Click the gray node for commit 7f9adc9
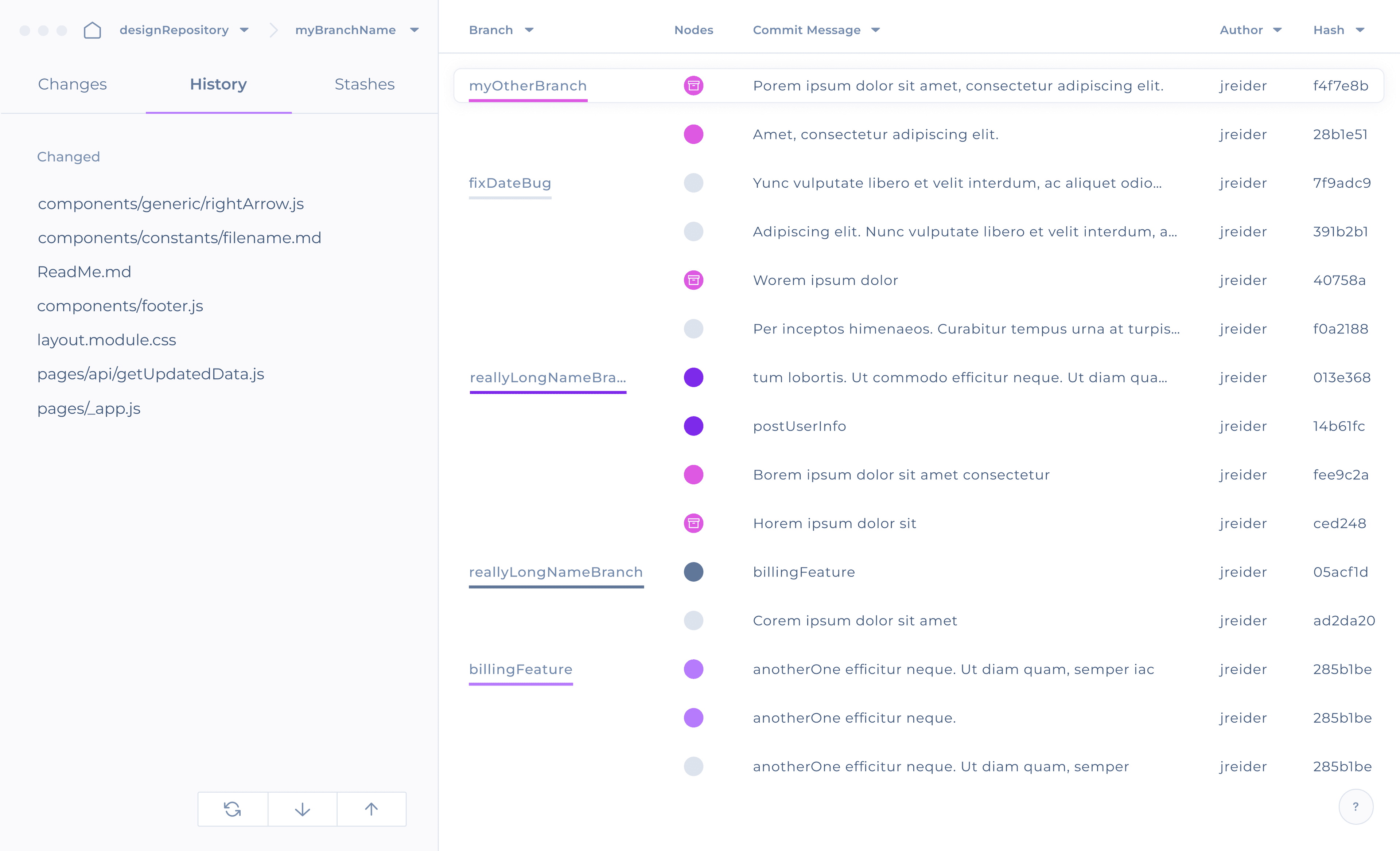This screenshot has height=851, width=1400. [x=693, y=183]
